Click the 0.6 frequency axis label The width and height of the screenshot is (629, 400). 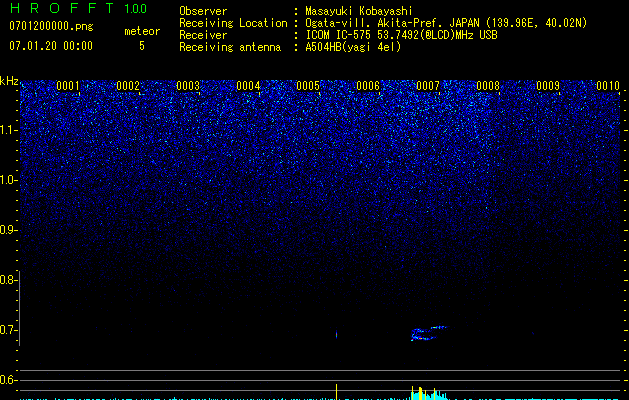click(x=7, y=380)
